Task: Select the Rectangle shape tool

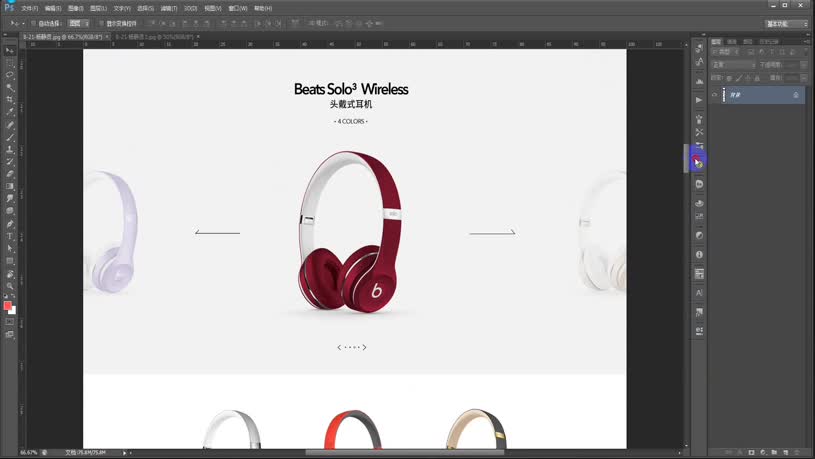Action: [9, 261]
